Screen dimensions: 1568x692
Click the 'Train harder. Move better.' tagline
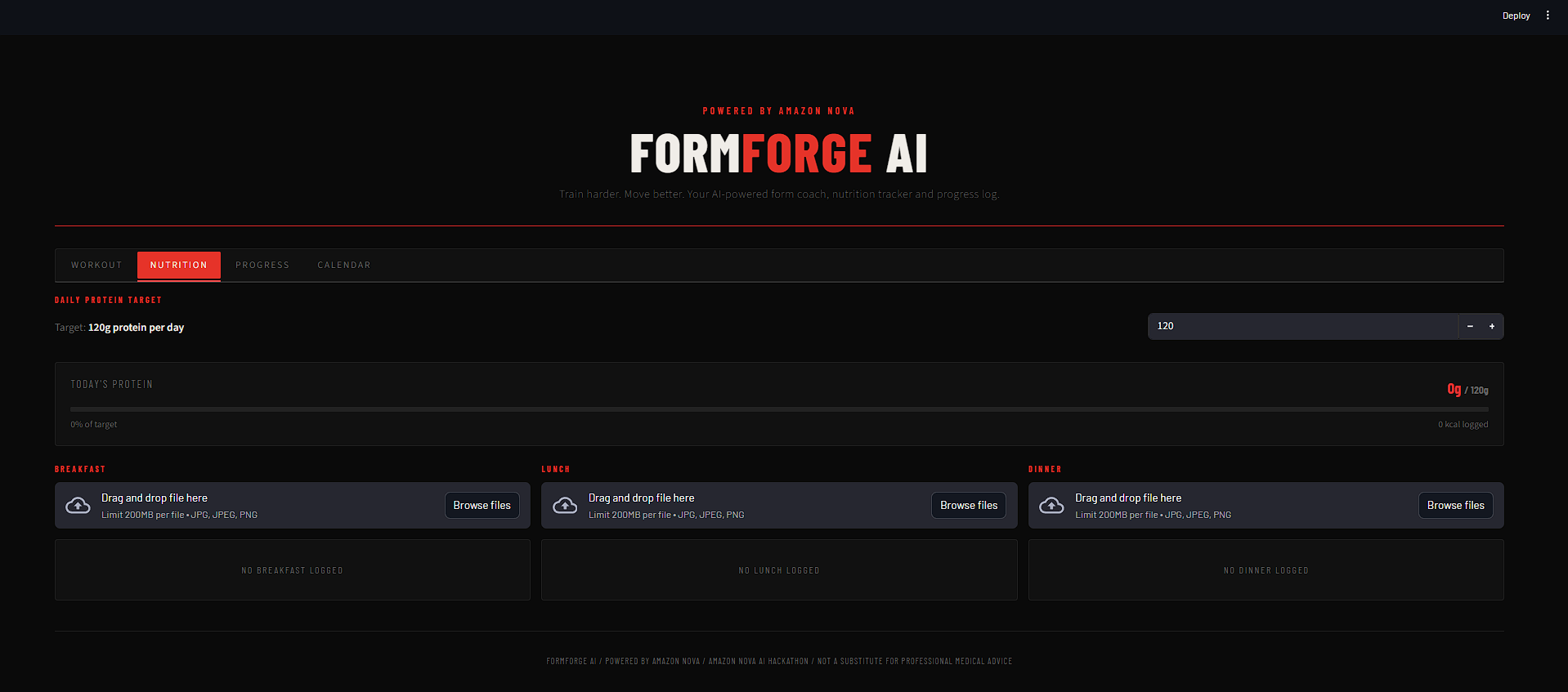779,194
